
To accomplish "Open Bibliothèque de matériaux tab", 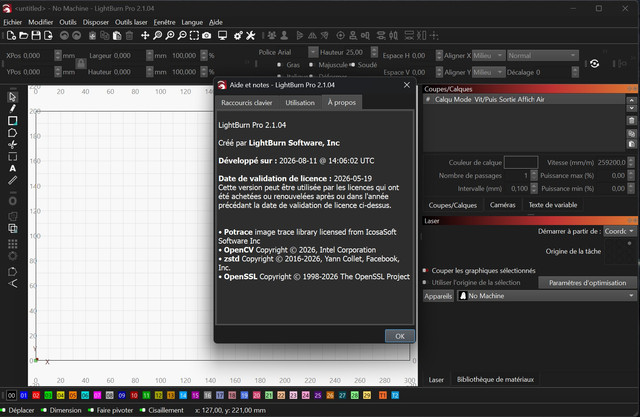I will [x=495, y=379].
